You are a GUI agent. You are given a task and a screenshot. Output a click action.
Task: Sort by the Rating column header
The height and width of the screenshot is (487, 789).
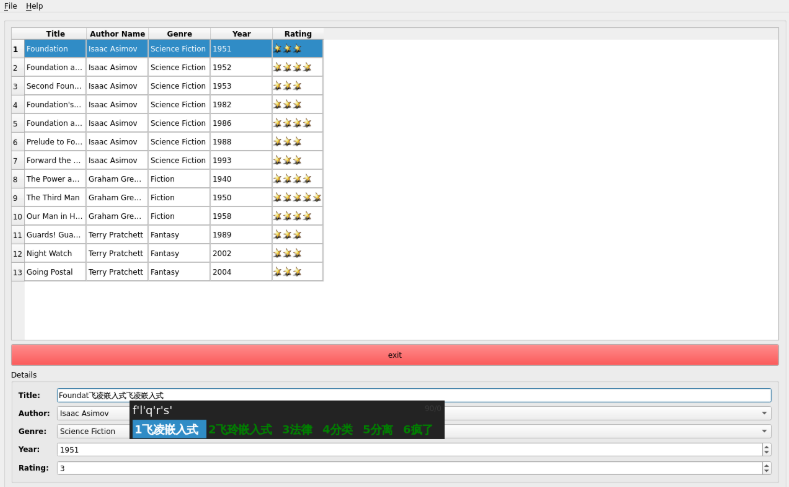tap(297, 34)
